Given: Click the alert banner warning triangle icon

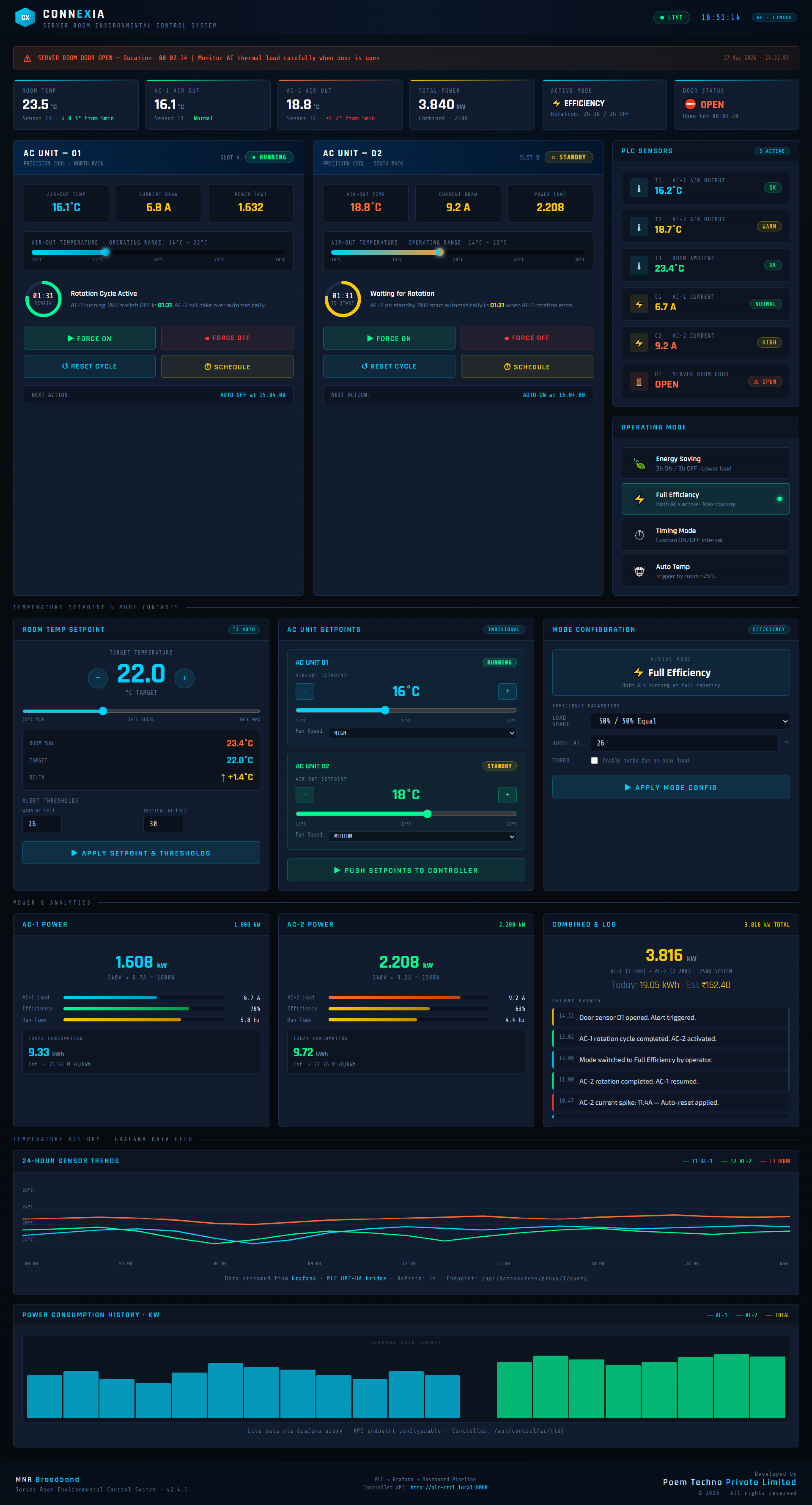Looking at the screenshot, I should [x=27, y=58].
